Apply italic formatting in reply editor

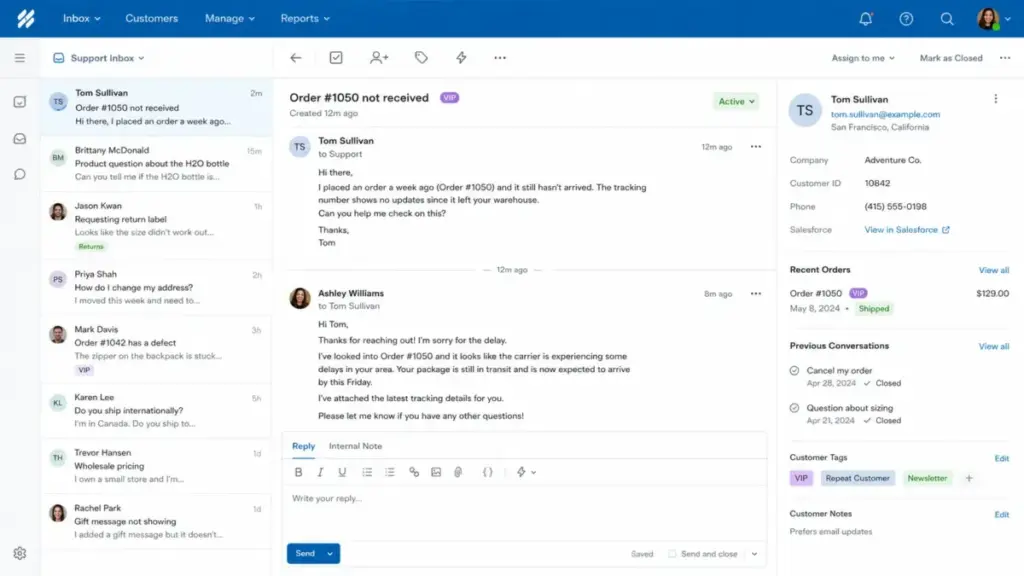tap(320, 472)
